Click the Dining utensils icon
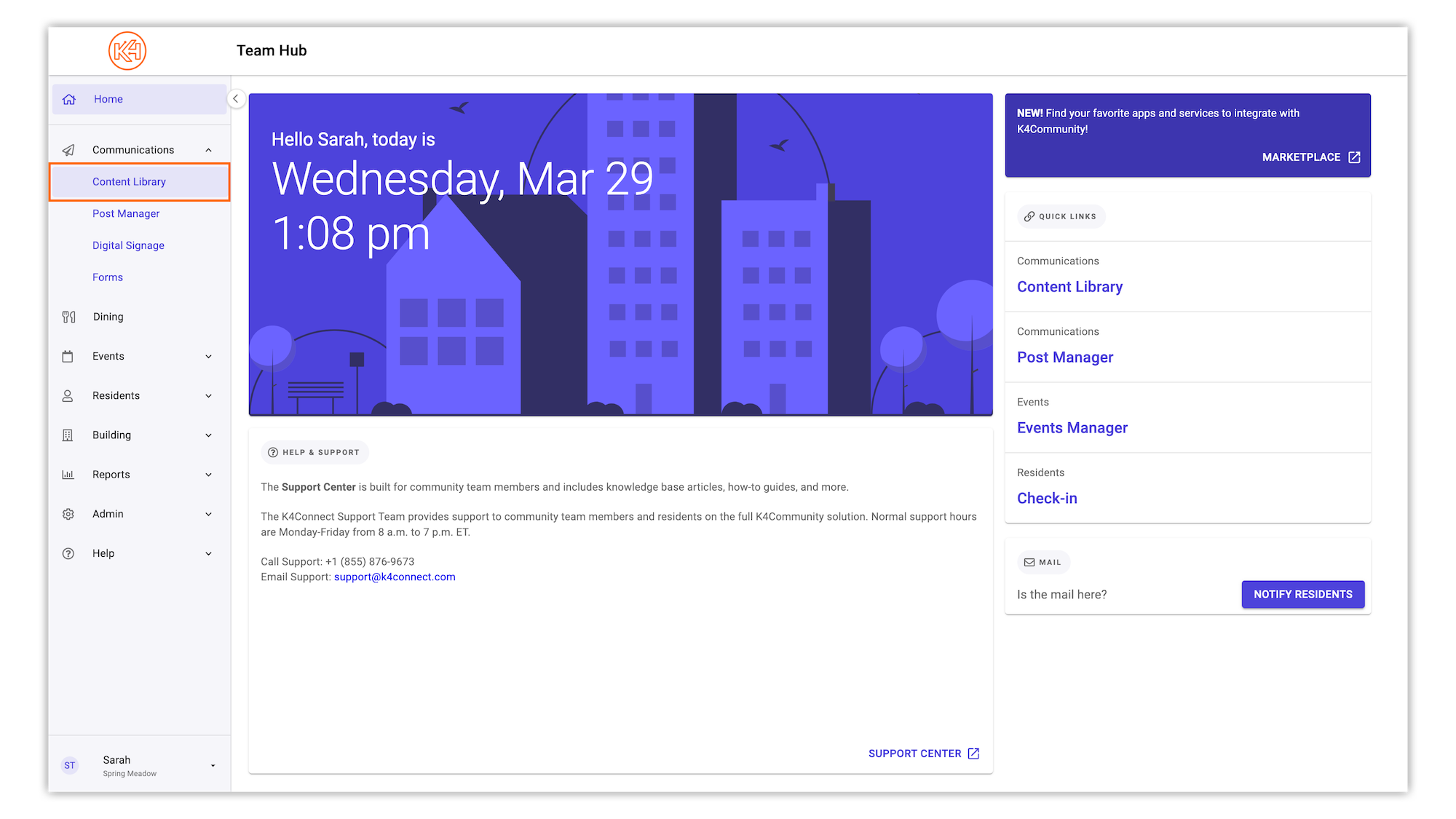 [x=68, y=317]
